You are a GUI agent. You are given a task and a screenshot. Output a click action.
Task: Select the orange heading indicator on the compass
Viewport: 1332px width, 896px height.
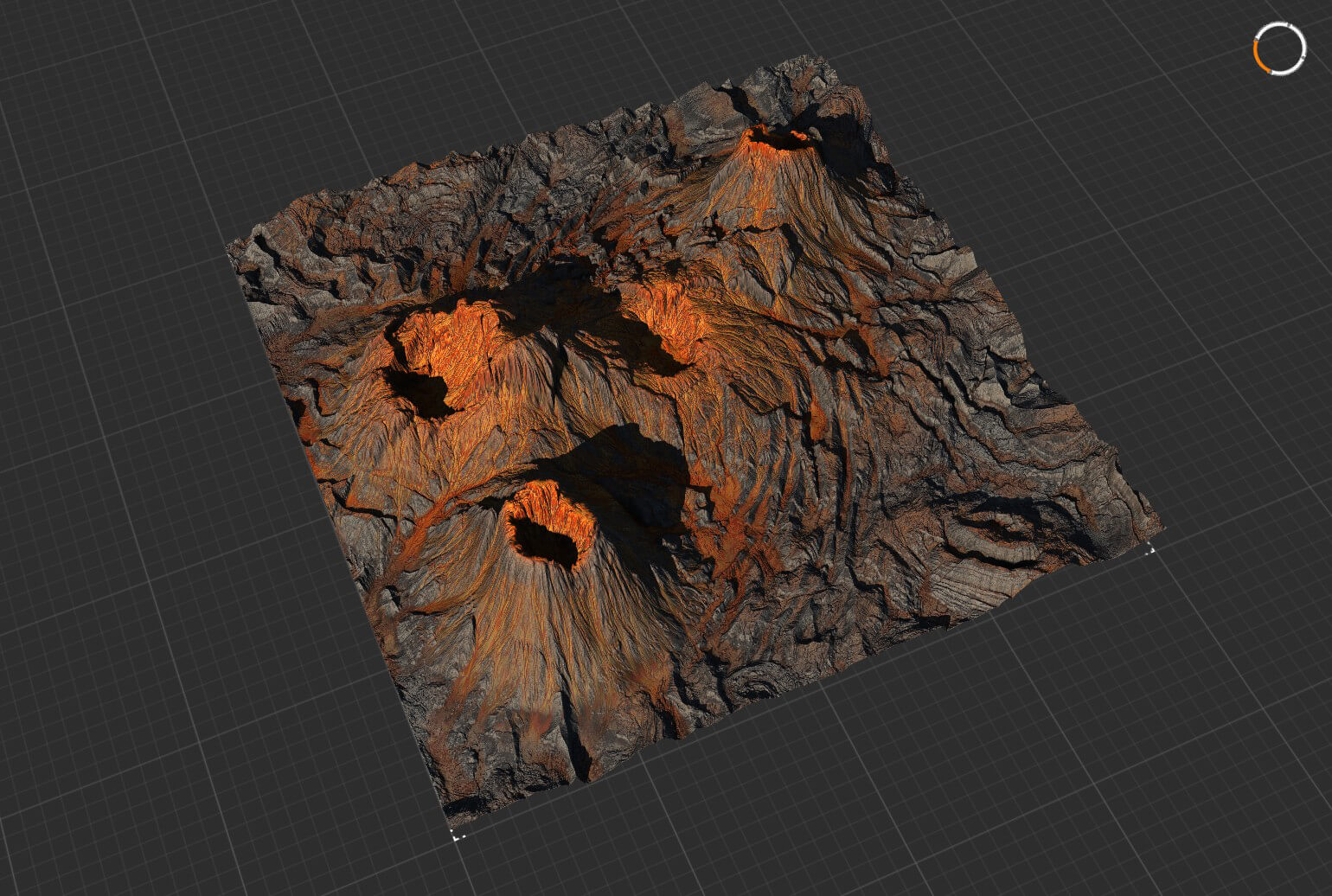1256,55
